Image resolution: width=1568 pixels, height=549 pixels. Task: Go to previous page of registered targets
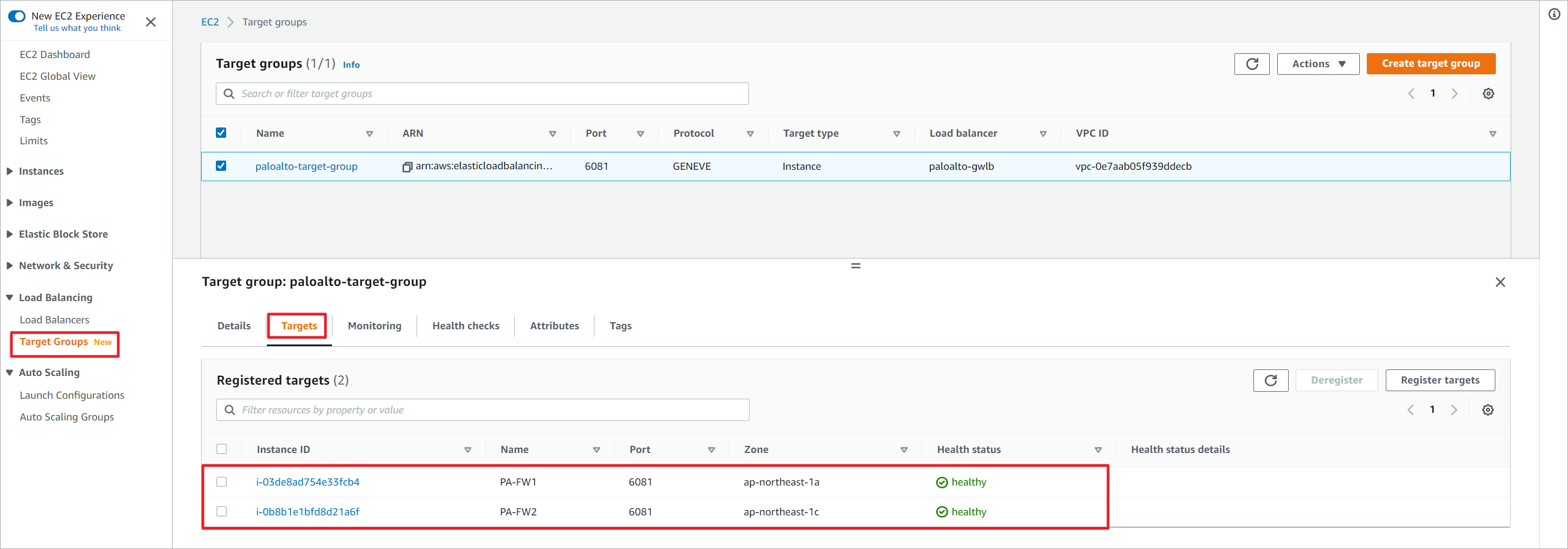[x=1410, y=410]
